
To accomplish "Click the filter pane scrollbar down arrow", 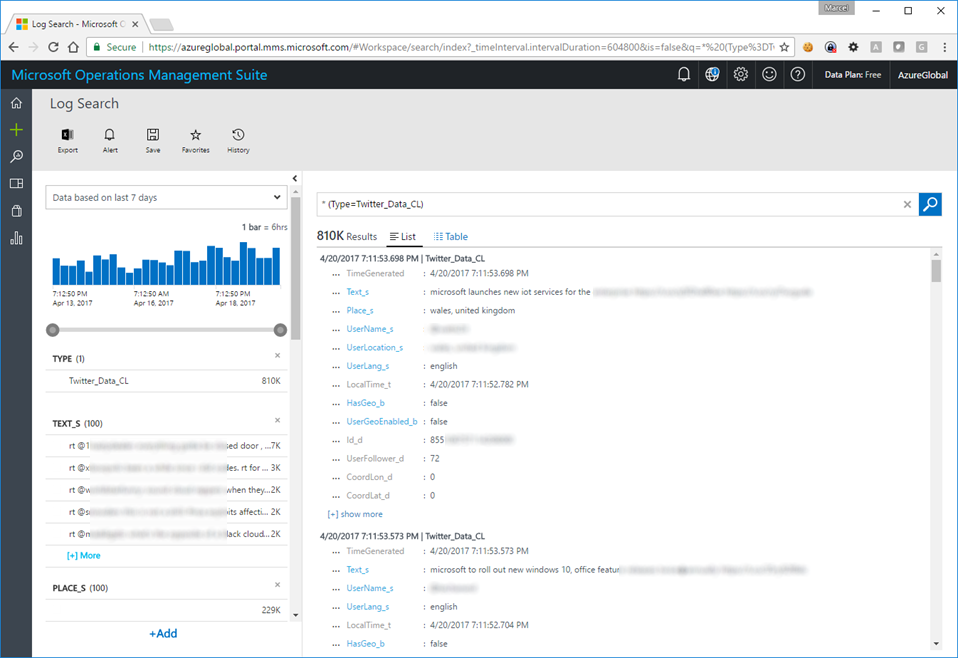I will coord(296,615).
